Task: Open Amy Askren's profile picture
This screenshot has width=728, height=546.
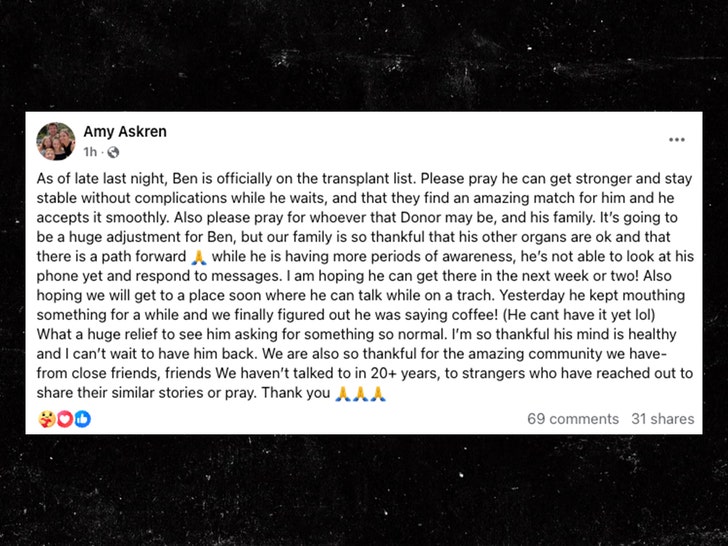Action: 56,142
